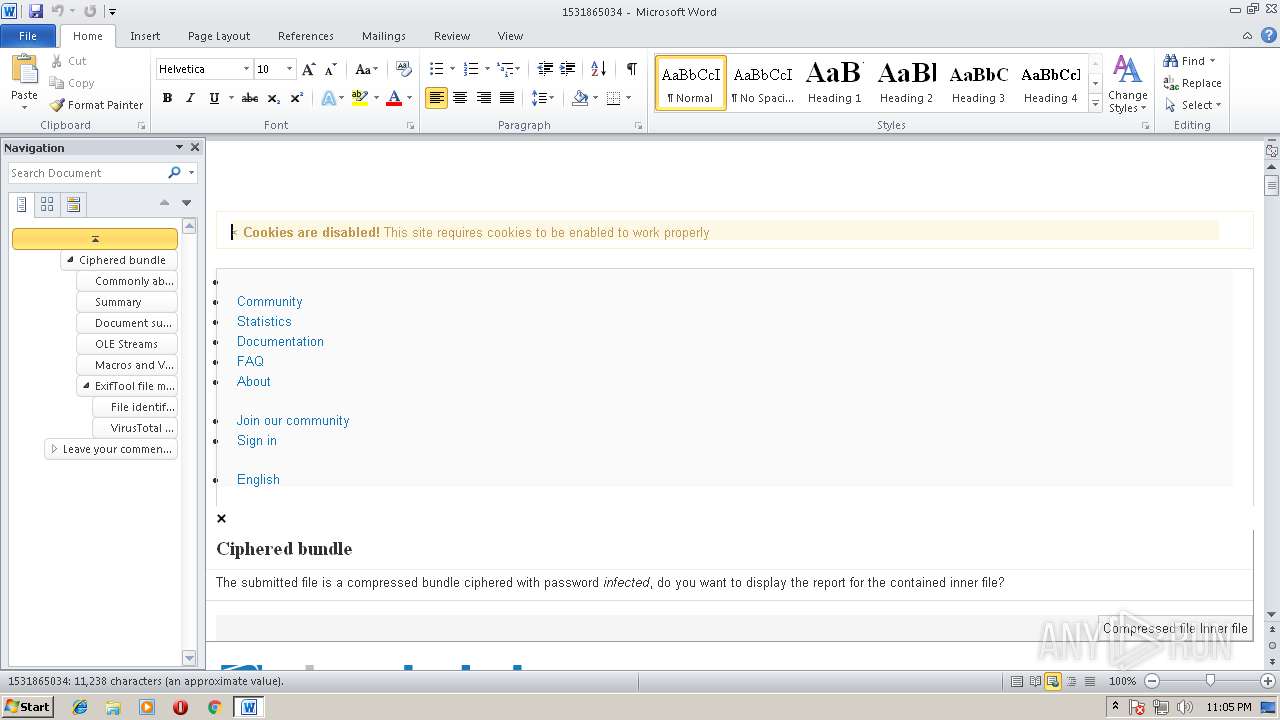
Task: Open the Documentation link
Action: [x=280, y=341]
